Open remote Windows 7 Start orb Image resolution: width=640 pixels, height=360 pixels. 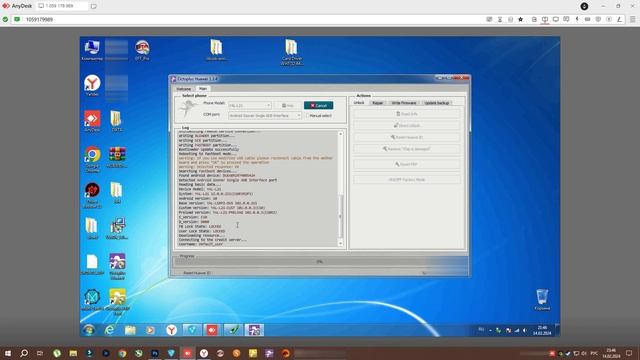click(89, 330)
